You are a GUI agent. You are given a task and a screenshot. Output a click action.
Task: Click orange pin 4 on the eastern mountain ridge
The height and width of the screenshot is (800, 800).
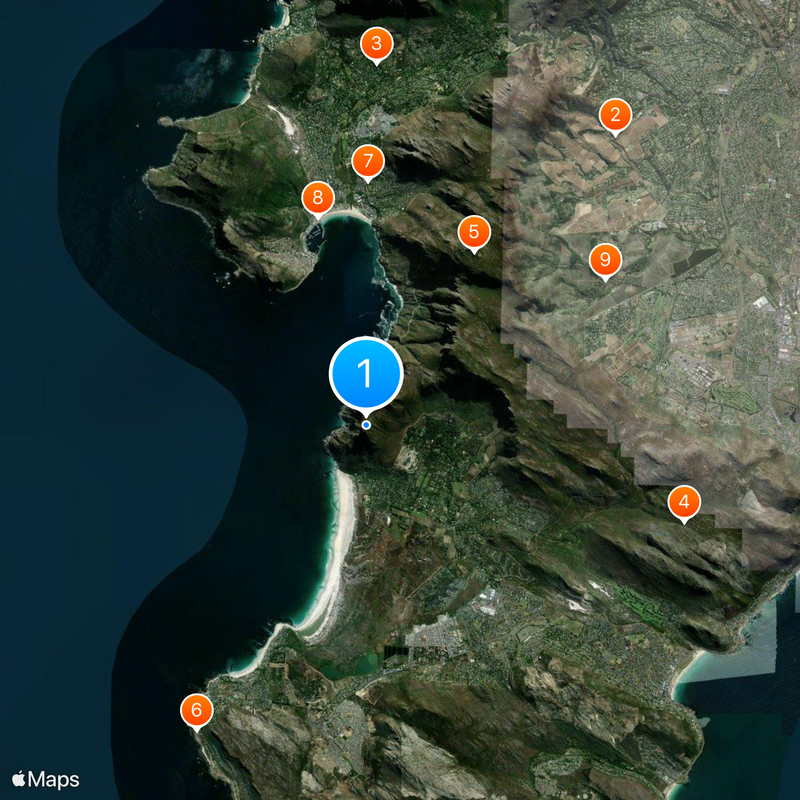685,503
